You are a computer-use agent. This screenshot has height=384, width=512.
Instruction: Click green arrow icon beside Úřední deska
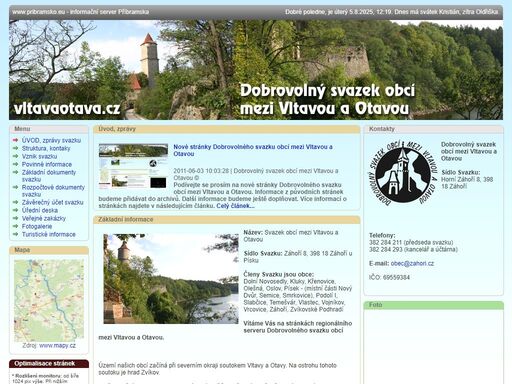(x=15, y=210)
